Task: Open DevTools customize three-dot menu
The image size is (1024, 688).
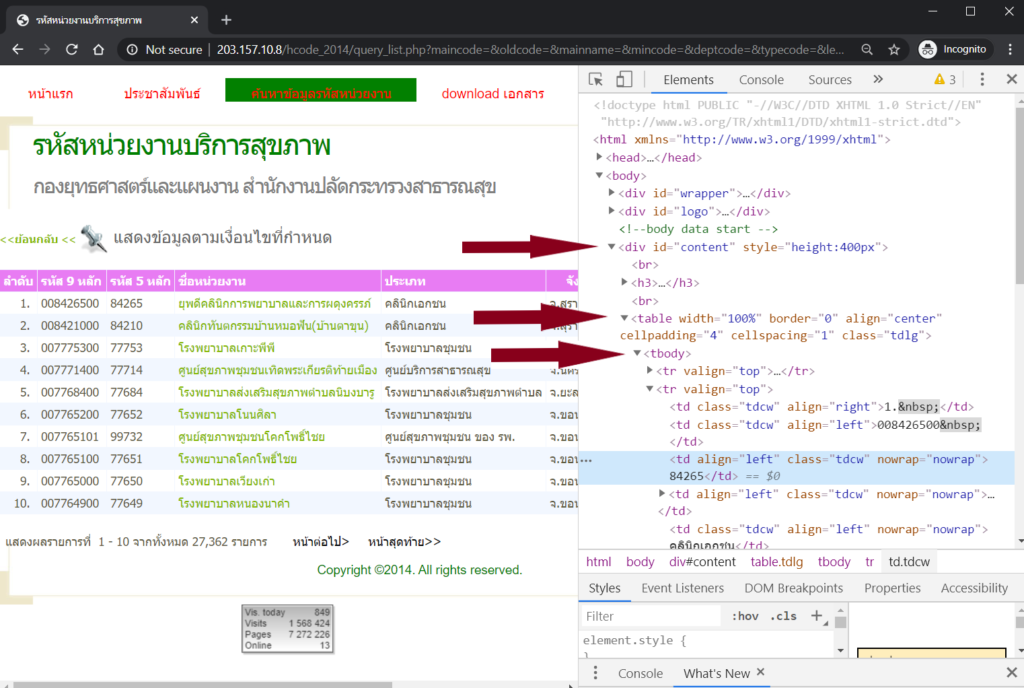Action: [983, 80]
